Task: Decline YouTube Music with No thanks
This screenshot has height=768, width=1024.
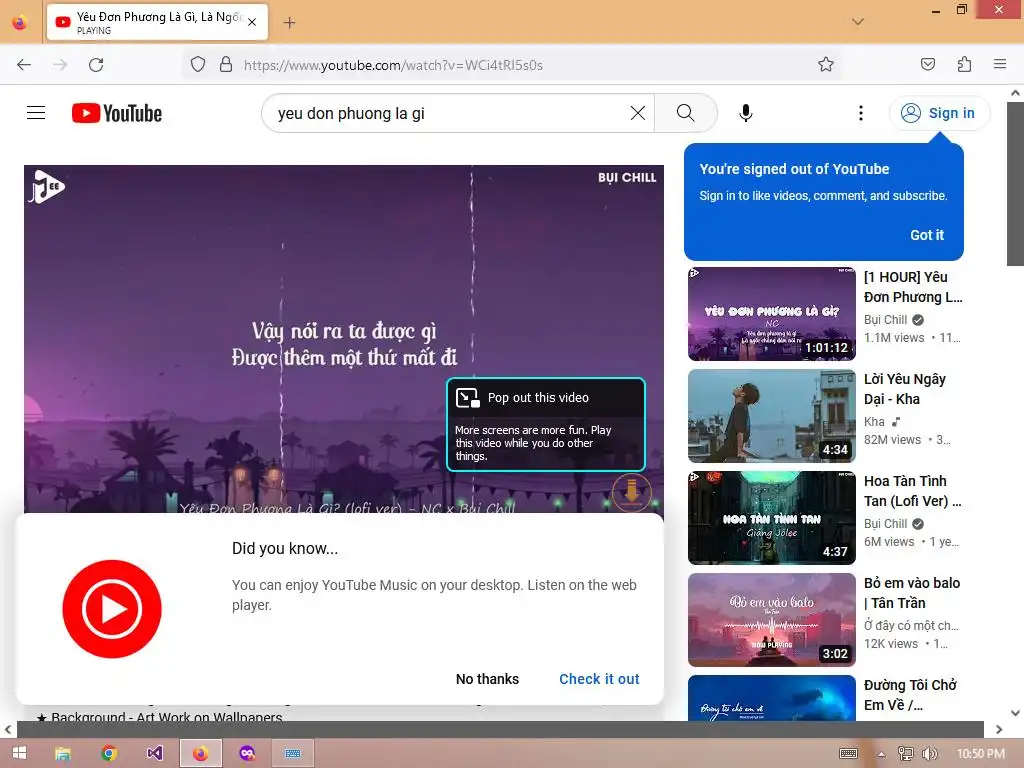Action: coord(487,679)
